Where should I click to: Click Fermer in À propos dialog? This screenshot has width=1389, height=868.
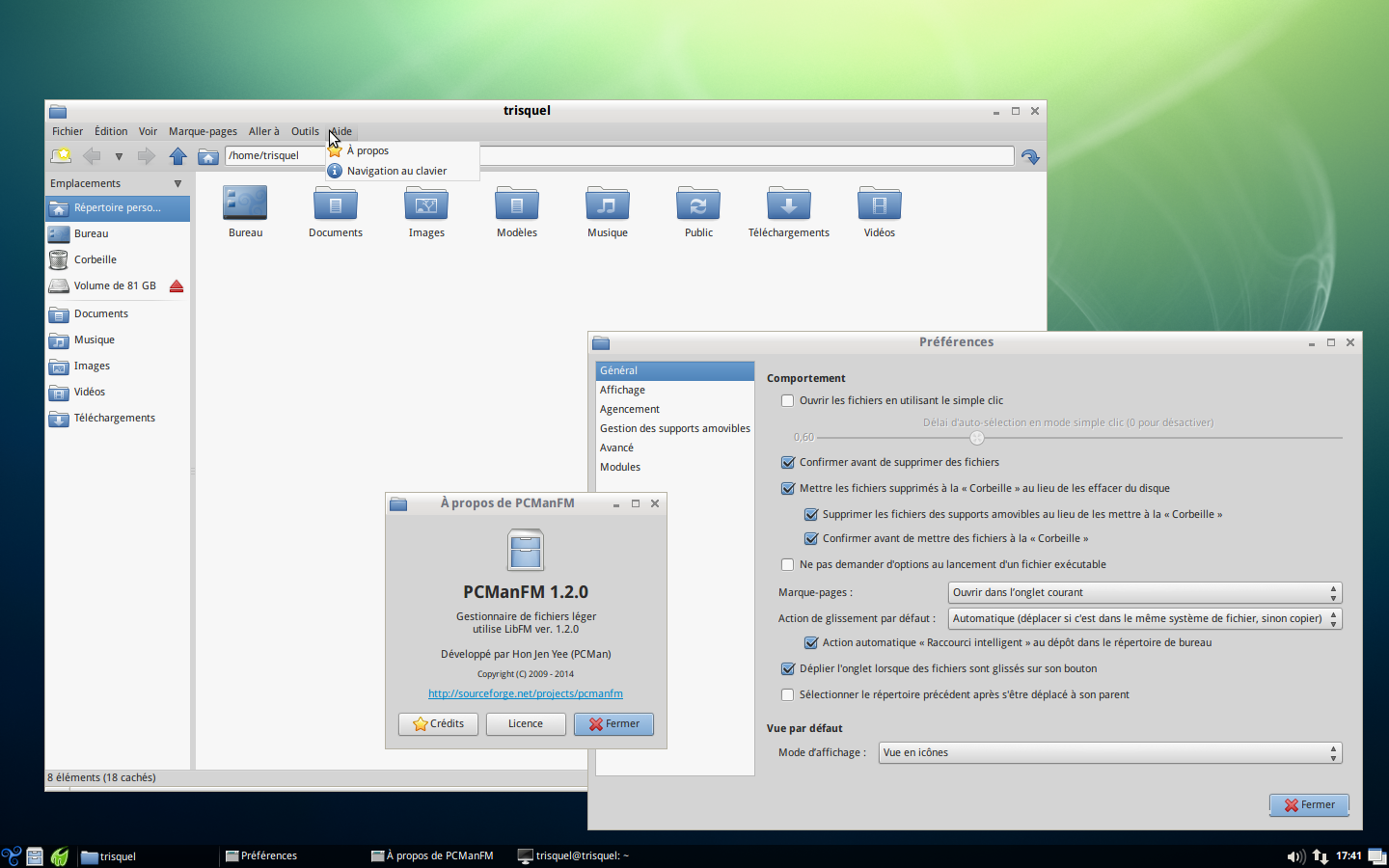click(x=613, y=723)
